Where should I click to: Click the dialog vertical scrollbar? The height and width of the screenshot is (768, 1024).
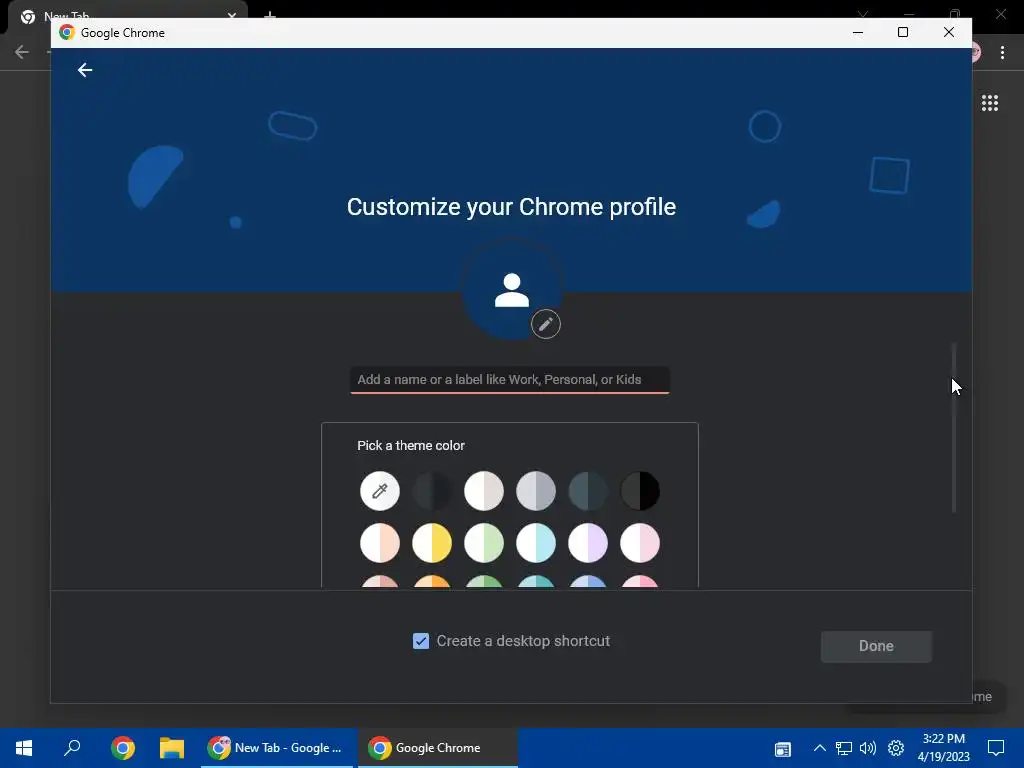pyautogui.click(x=953, y=428)
